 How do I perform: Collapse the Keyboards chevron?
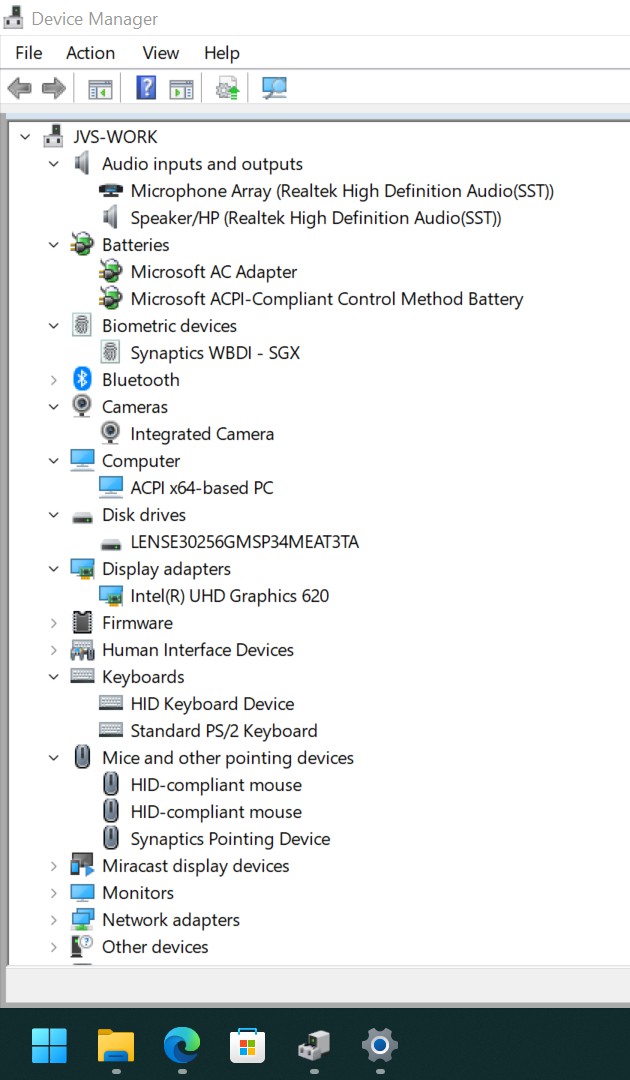[54, 676]
